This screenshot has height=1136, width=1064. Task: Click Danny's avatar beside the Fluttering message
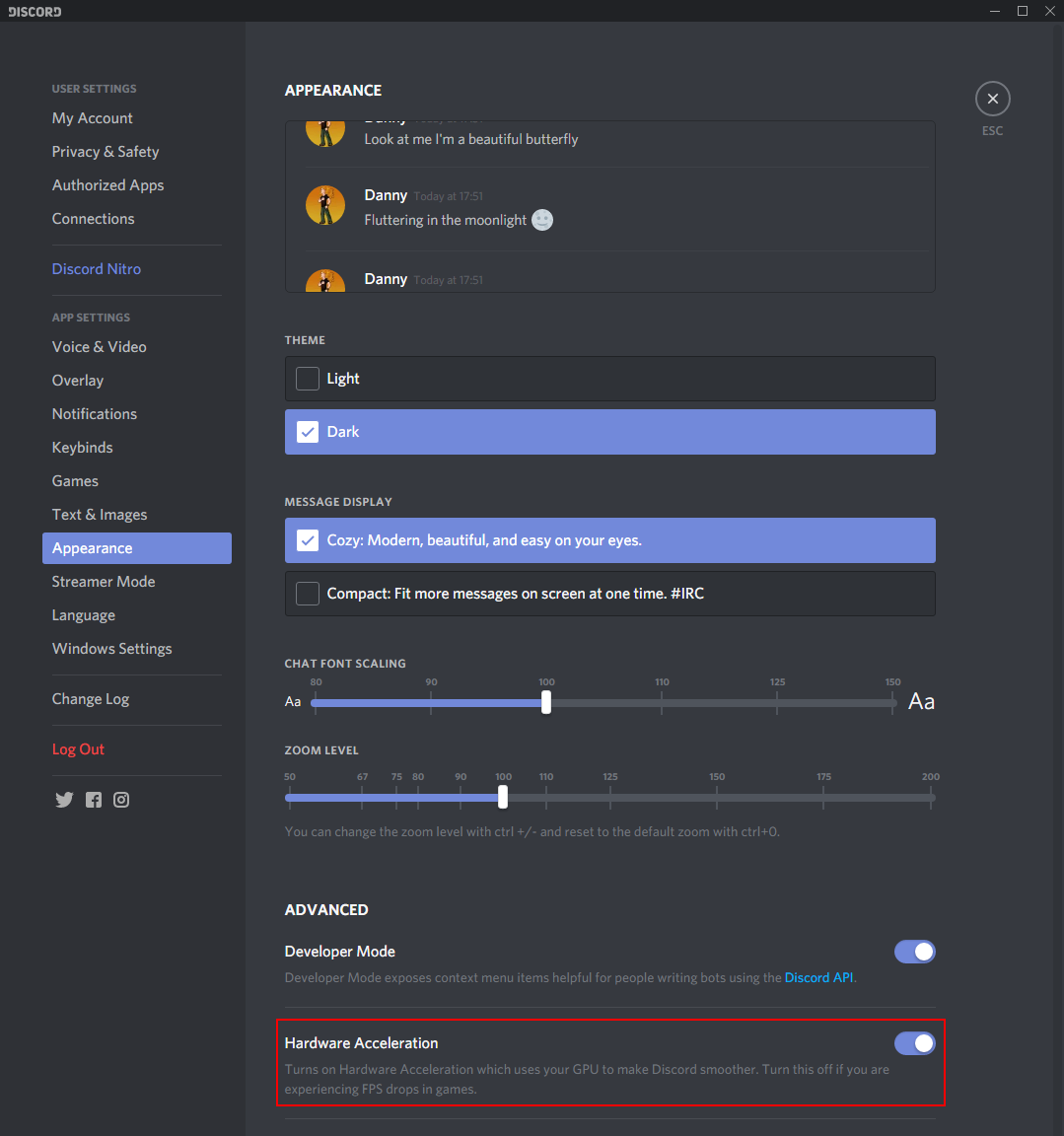[325, 205]
